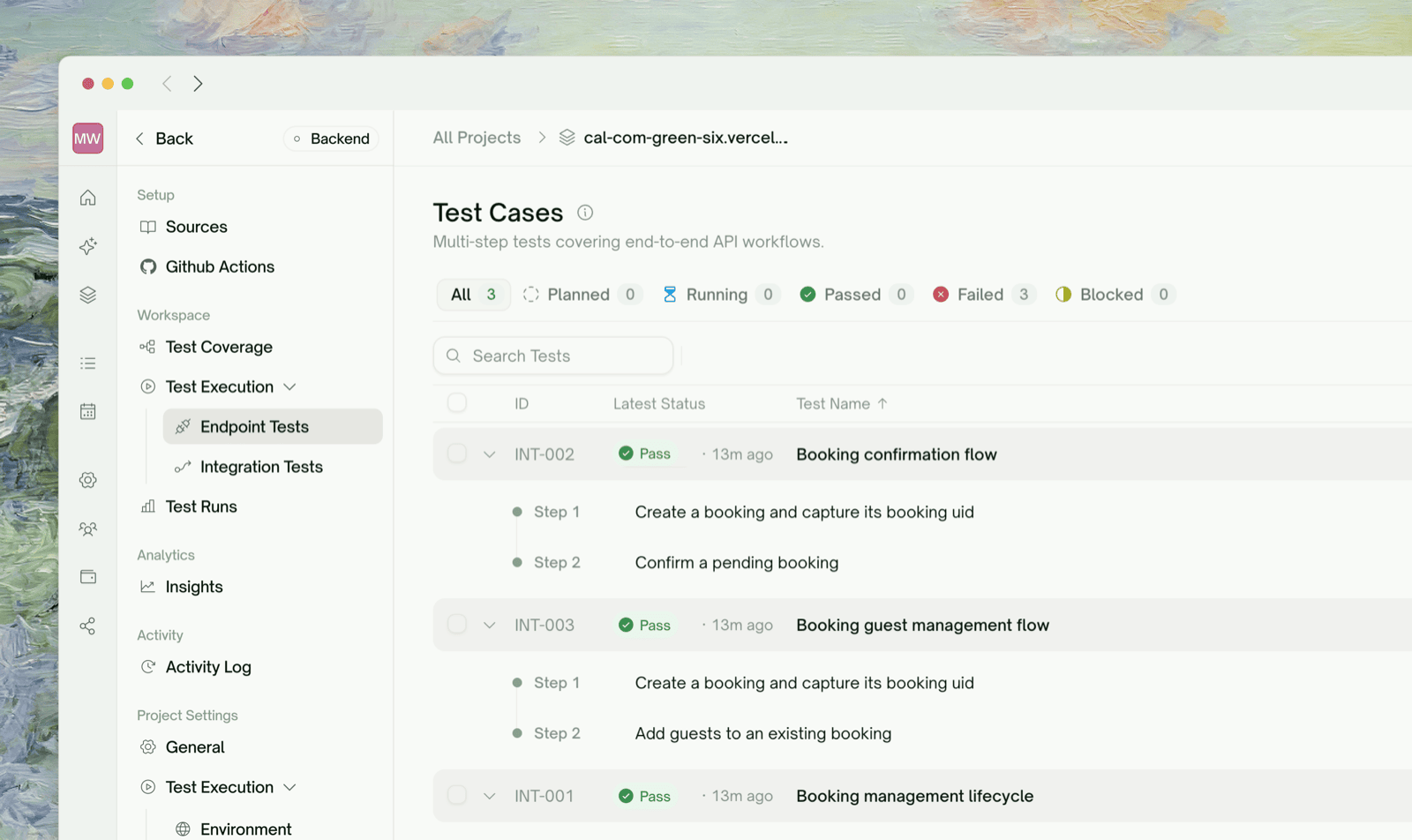Screen dimensions: 1412x840
Task: Open the Github Actions page
Action: [x=207, y=266]
